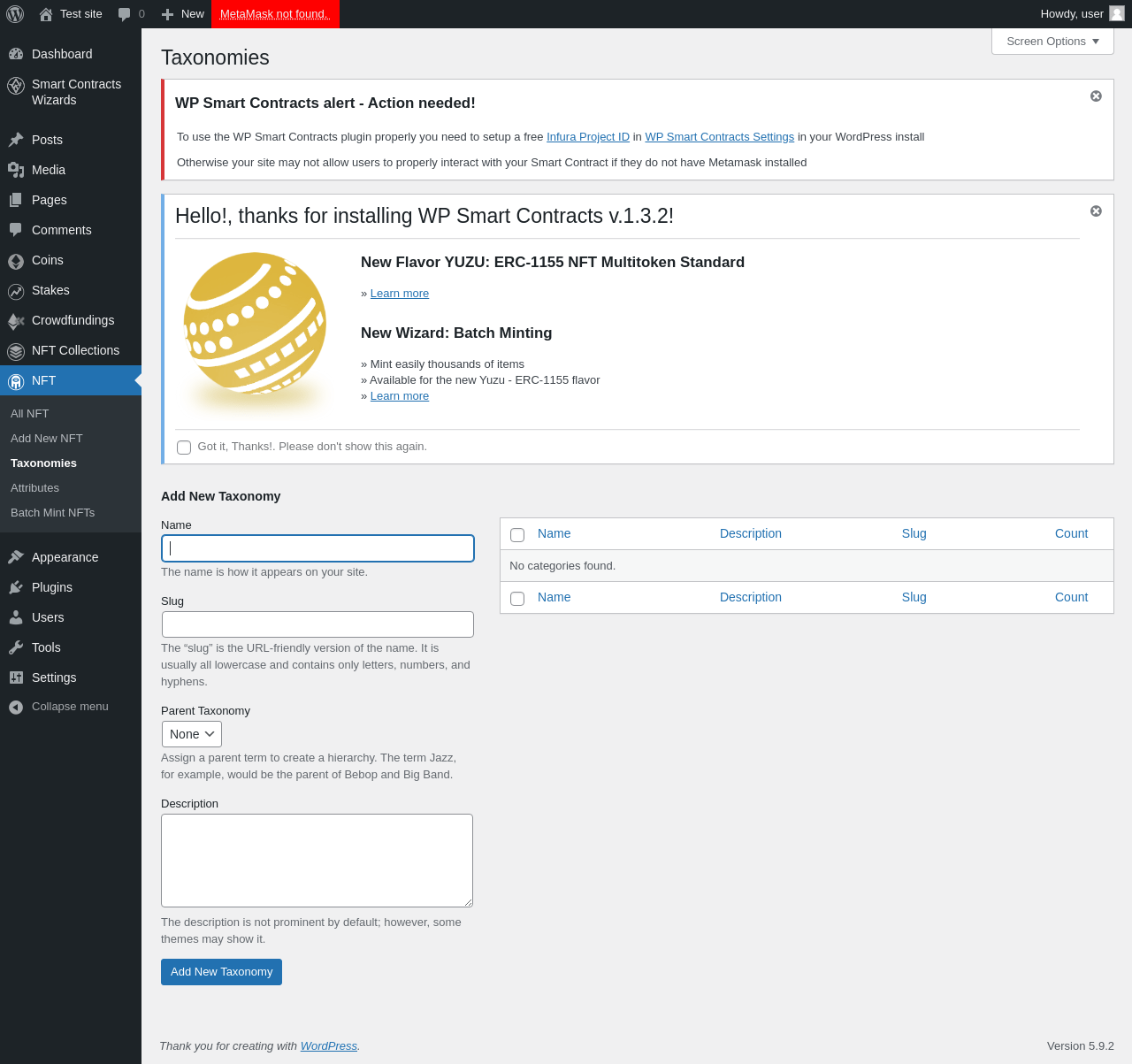The image size is (1132, 1064).
Task: Click the NFT Collections layers icon
Action: coord(16,351)
